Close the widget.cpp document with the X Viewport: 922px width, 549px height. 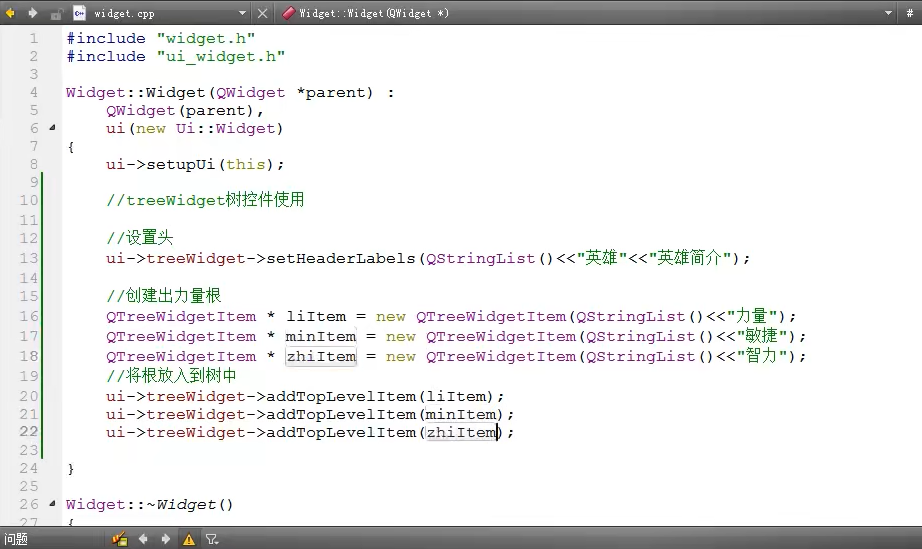coord(262,13)
